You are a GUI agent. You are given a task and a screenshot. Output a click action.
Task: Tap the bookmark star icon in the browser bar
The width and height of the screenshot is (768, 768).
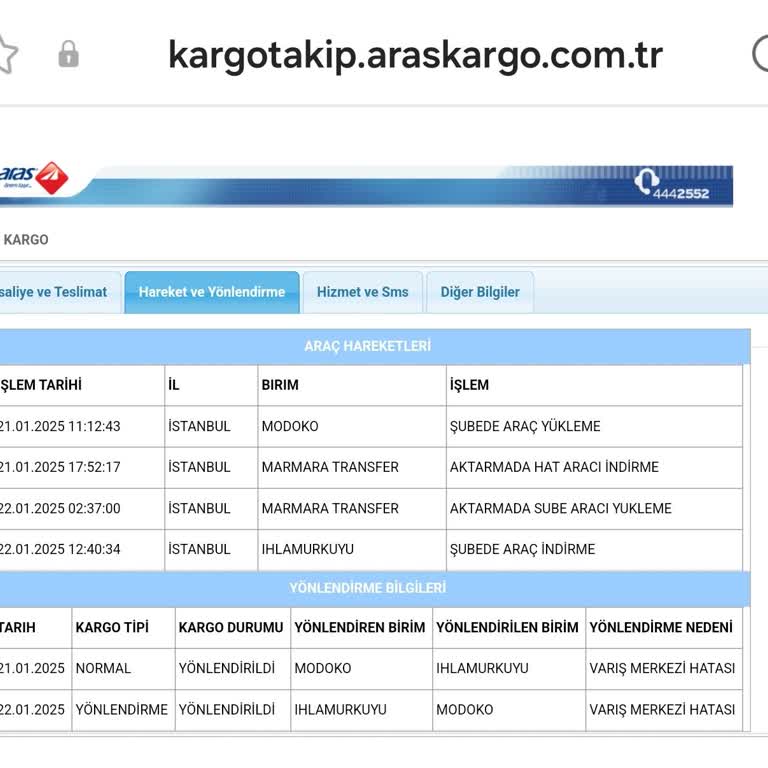(7, 54)
